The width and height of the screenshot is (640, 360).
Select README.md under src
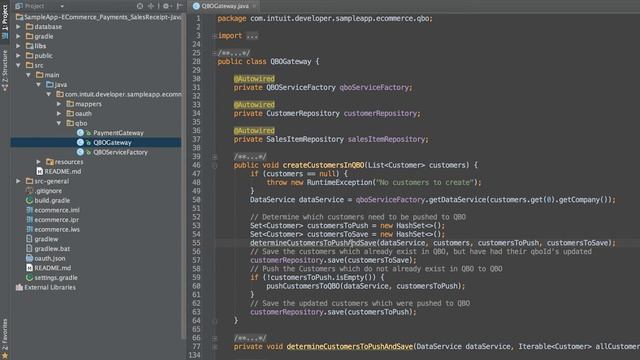click(x=62, y=171)
